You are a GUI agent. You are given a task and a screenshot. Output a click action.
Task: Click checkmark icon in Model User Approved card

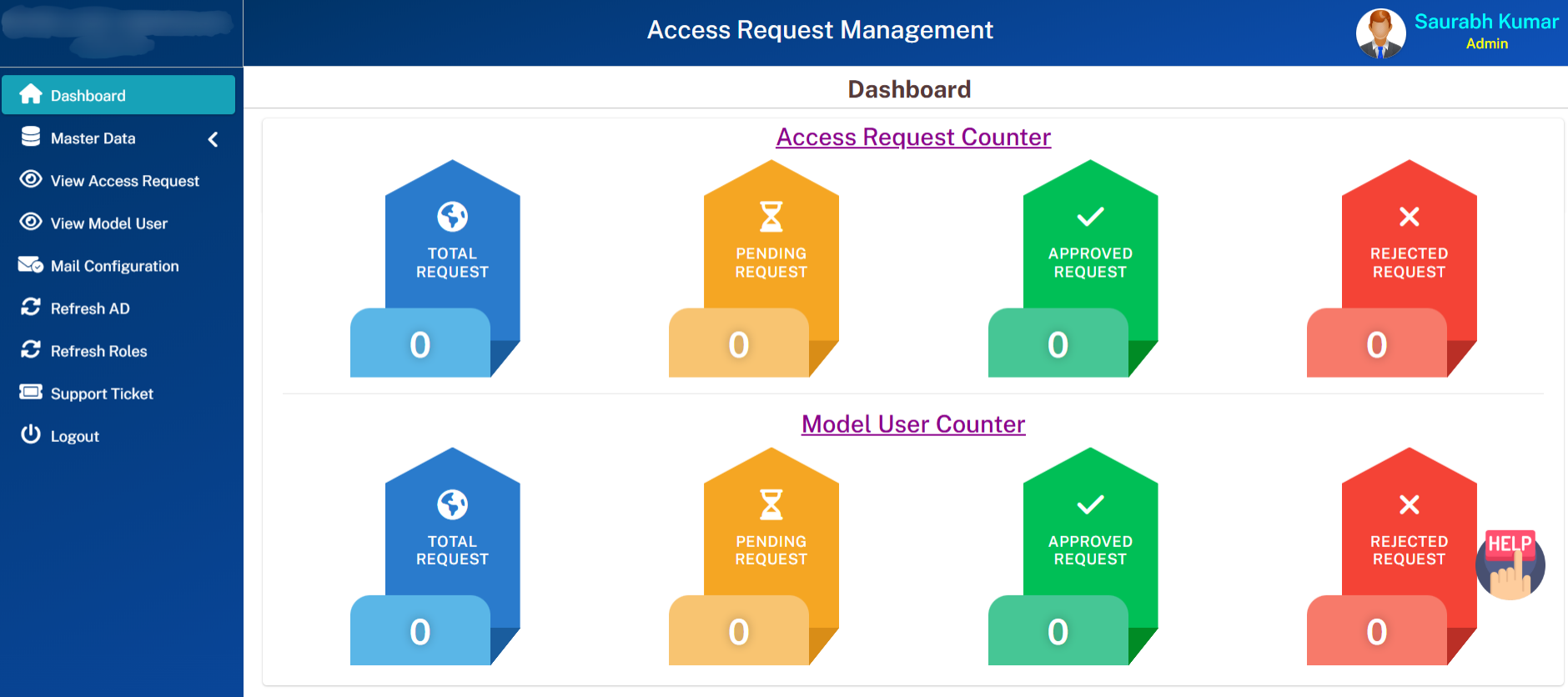tap(1090, 504)
